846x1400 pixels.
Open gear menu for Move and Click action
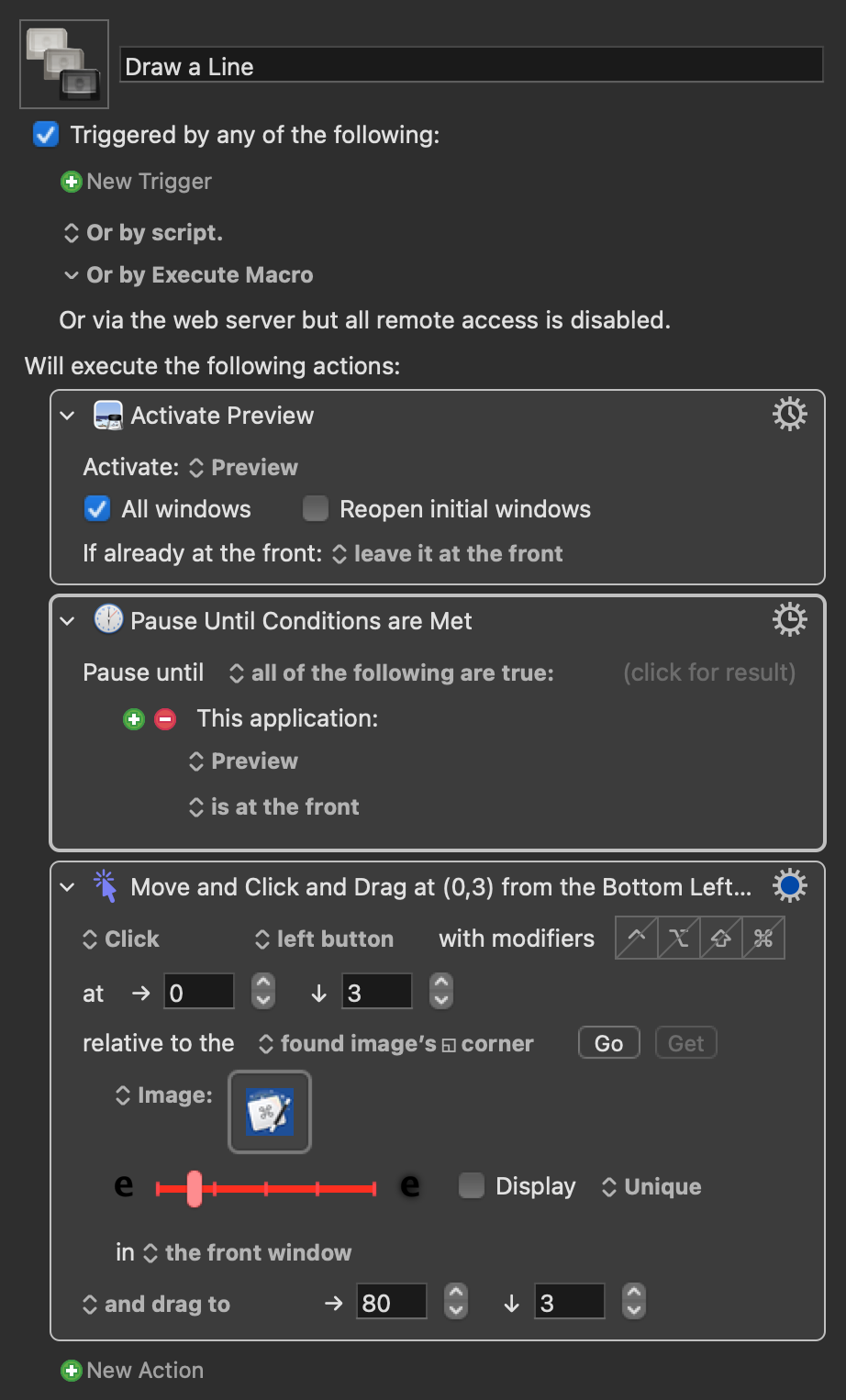[x=789, y=886]
